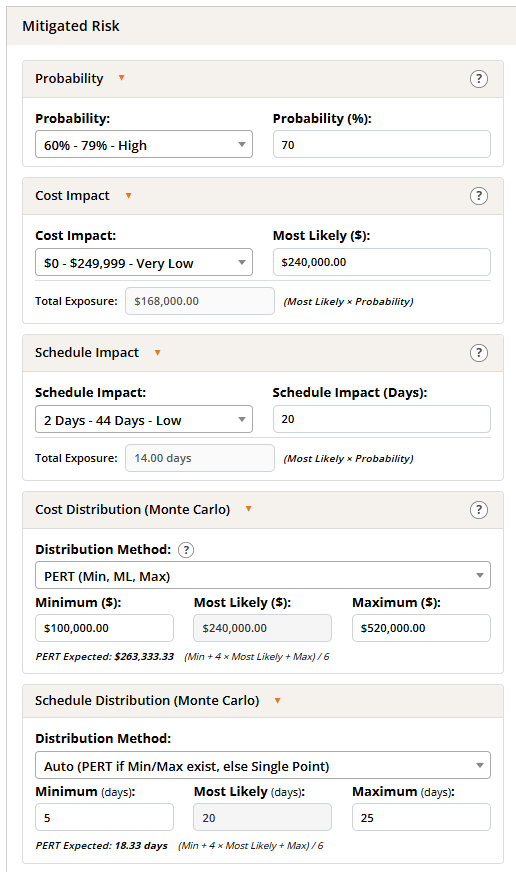Open help for the Probability section

point(479,79)
